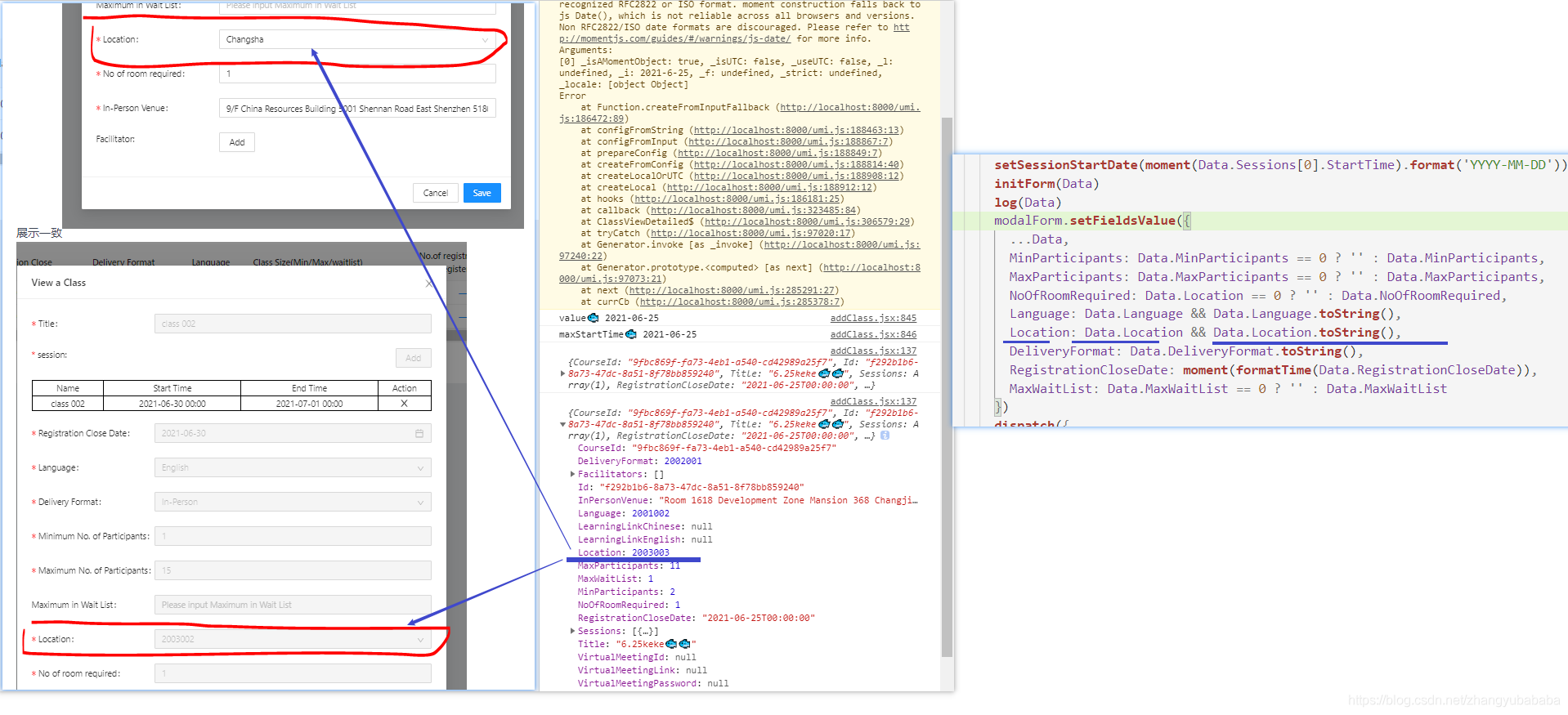Open the addClass.jsx:845 source link
The image size is (1568, 715).
(x=873, y=318)
